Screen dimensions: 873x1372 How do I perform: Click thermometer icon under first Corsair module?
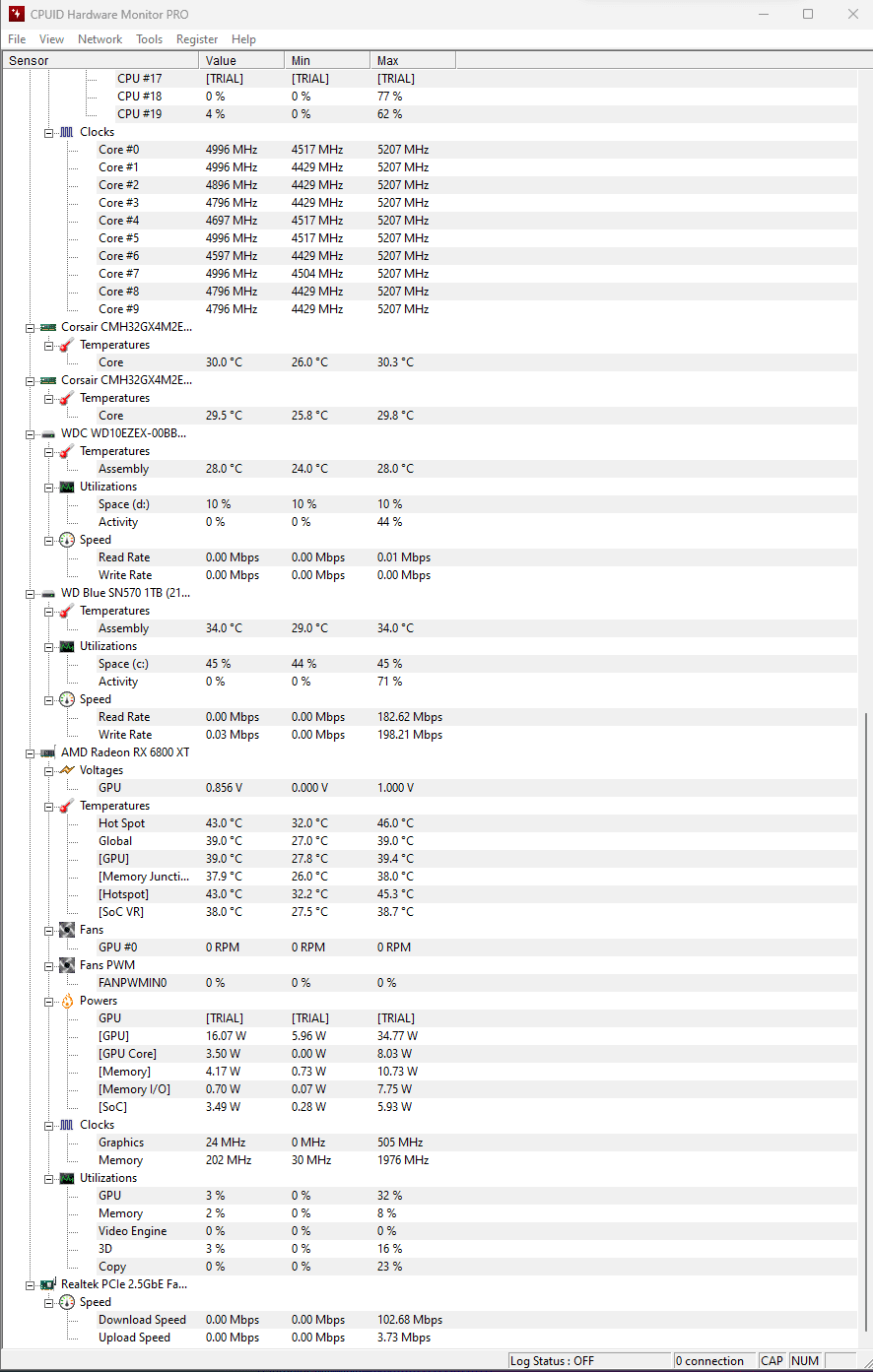[x=66, y=345]
